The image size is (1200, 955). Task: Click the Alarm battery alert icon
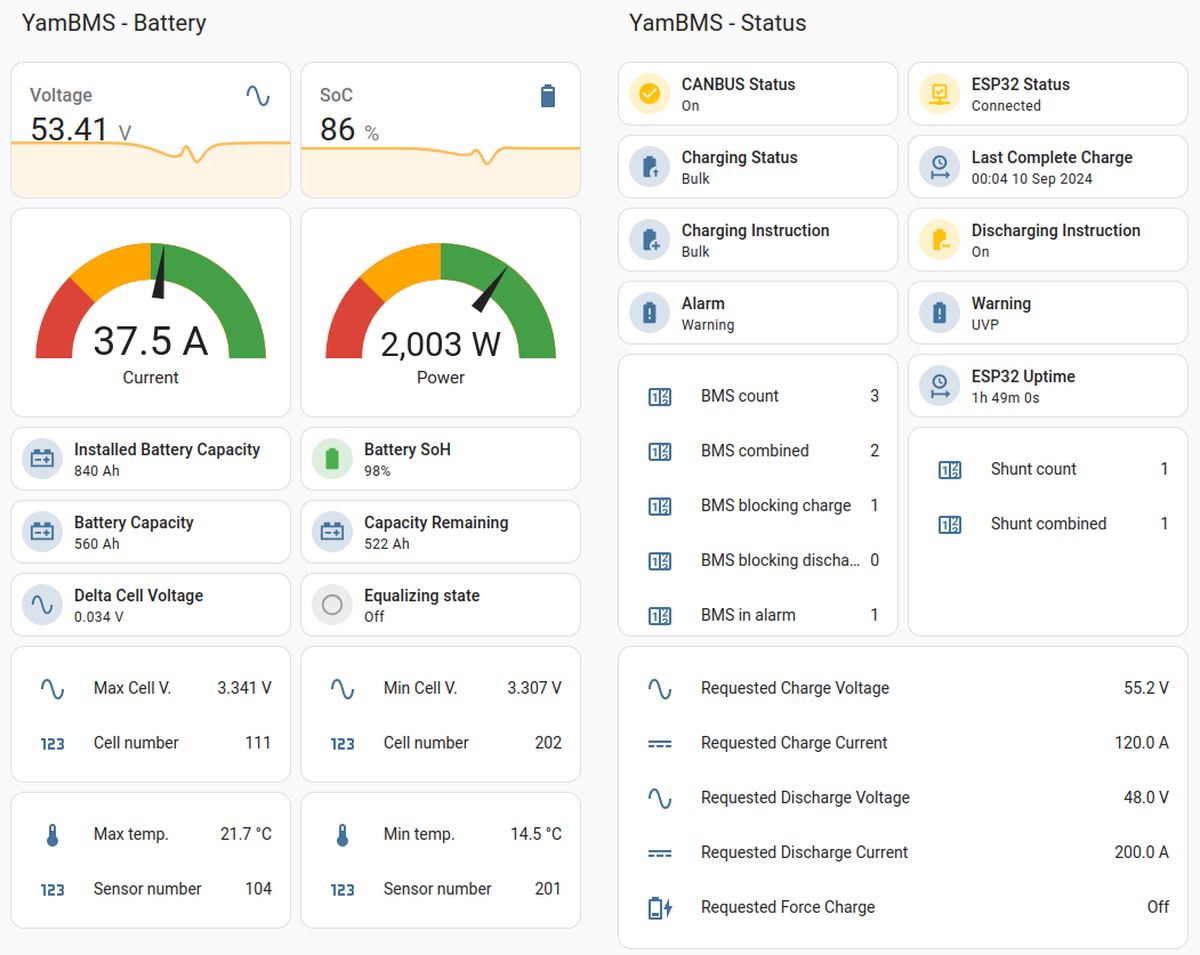[x=650, y=313]
